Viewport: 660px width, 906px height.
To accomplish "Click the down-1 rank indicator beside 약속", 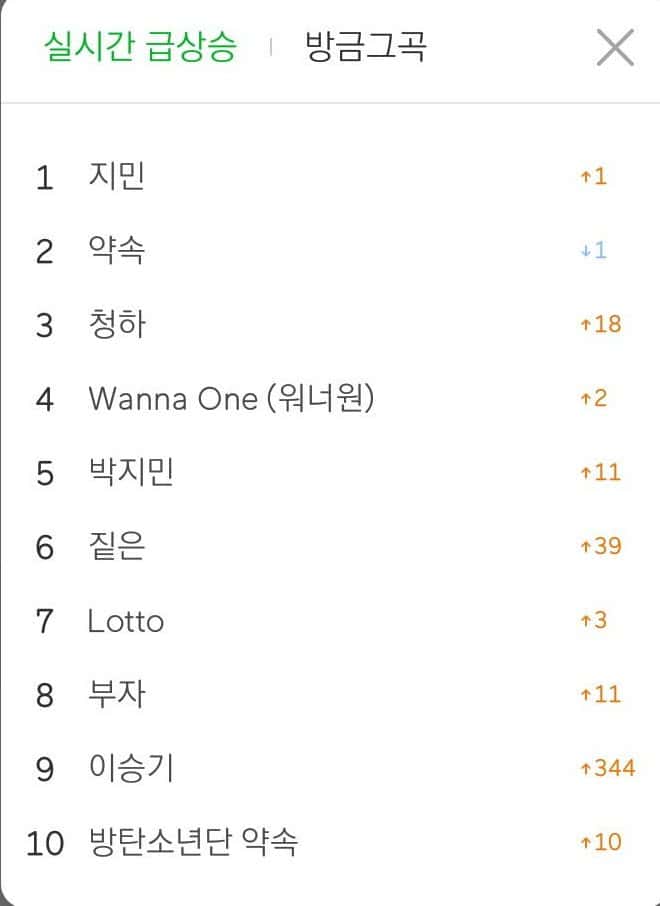I will (594, 250).
